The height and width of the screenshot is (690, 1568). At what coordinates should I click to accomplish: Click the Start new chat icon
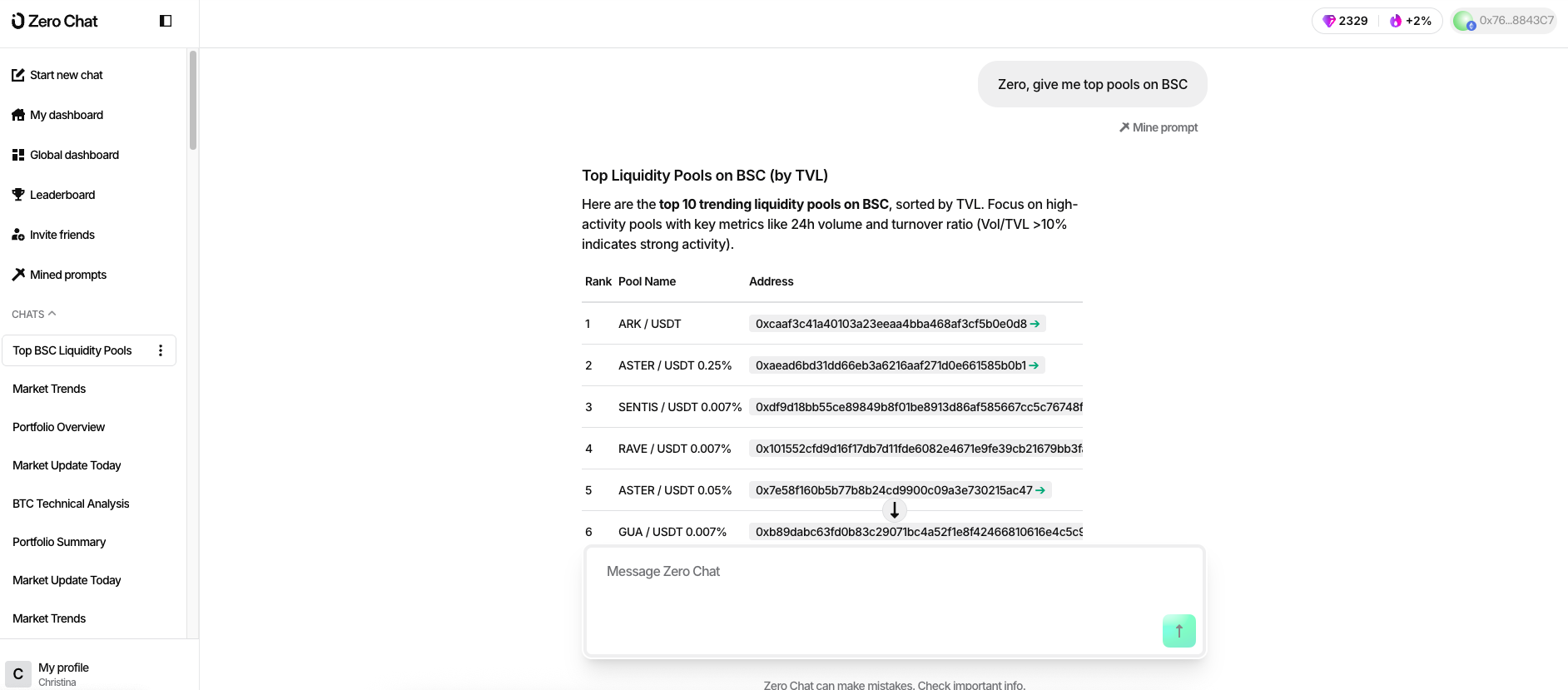(x=17, y=75)
